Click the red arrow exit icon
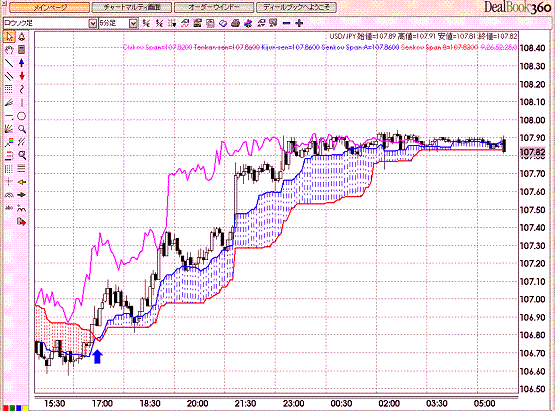 [x=22, y=222]
